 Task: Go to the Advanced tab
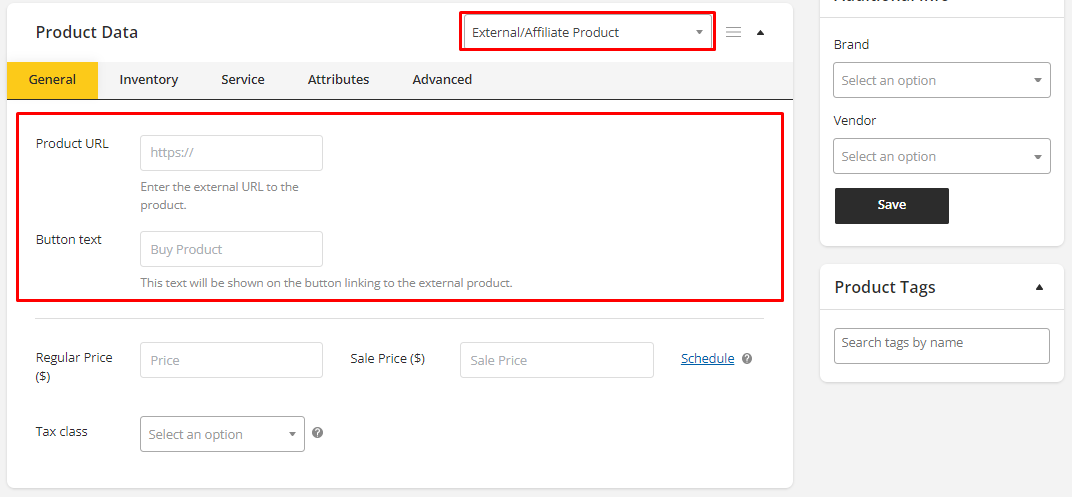pos(442,80)
